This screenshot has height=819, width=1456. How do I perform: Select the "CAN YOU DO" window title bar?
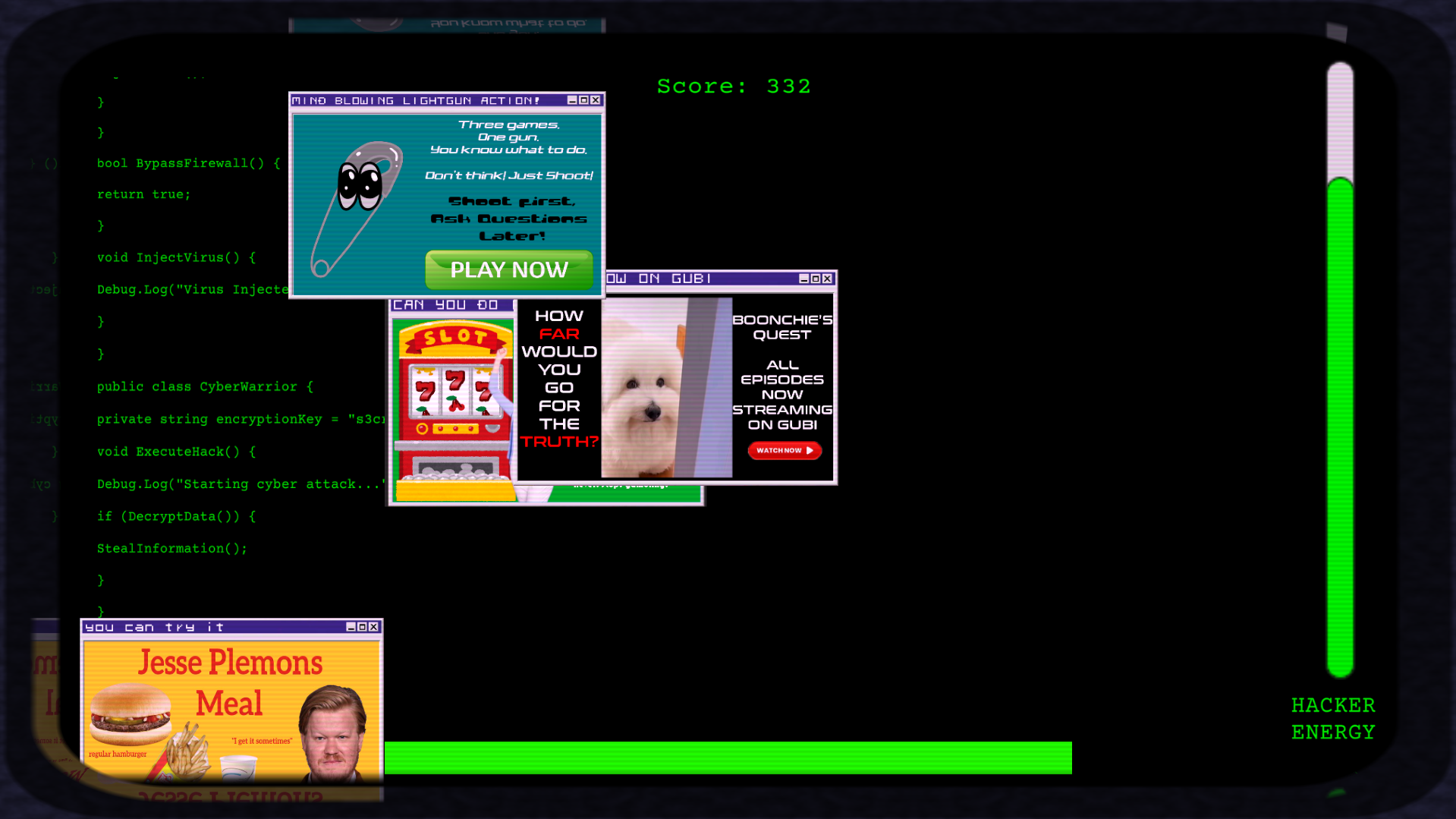pos(452,304)
